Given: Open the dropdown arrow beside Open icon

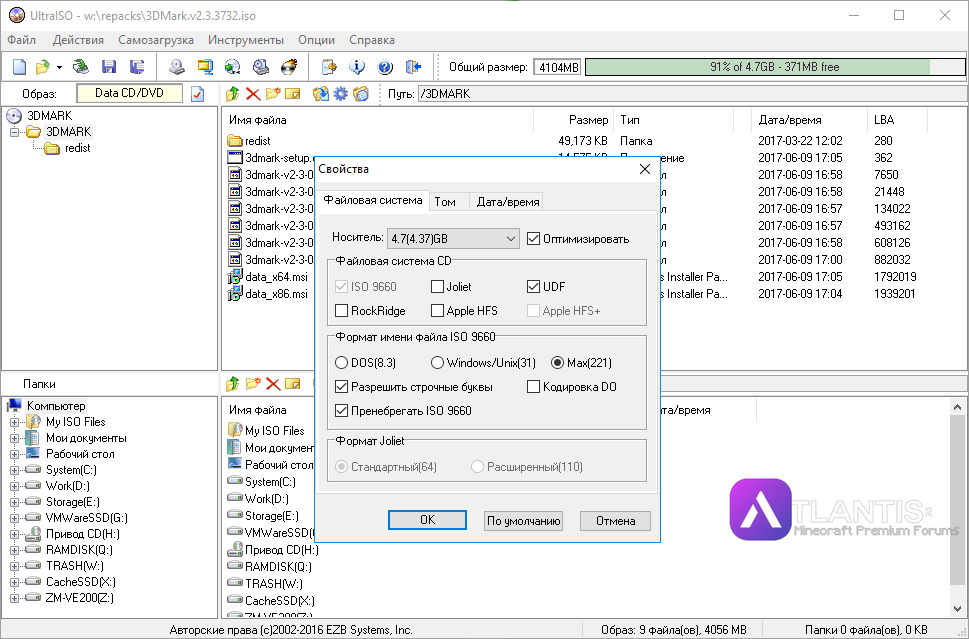Looking at the screenshot, I should click(x=59, y=67).
